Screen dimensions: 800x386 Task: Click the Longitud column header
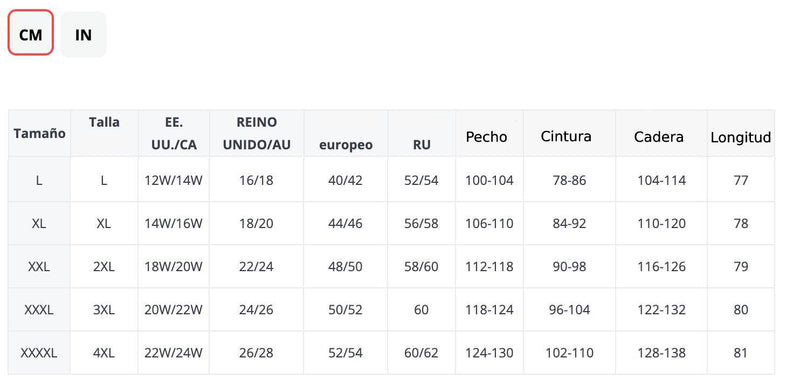(x=741, y=137)
